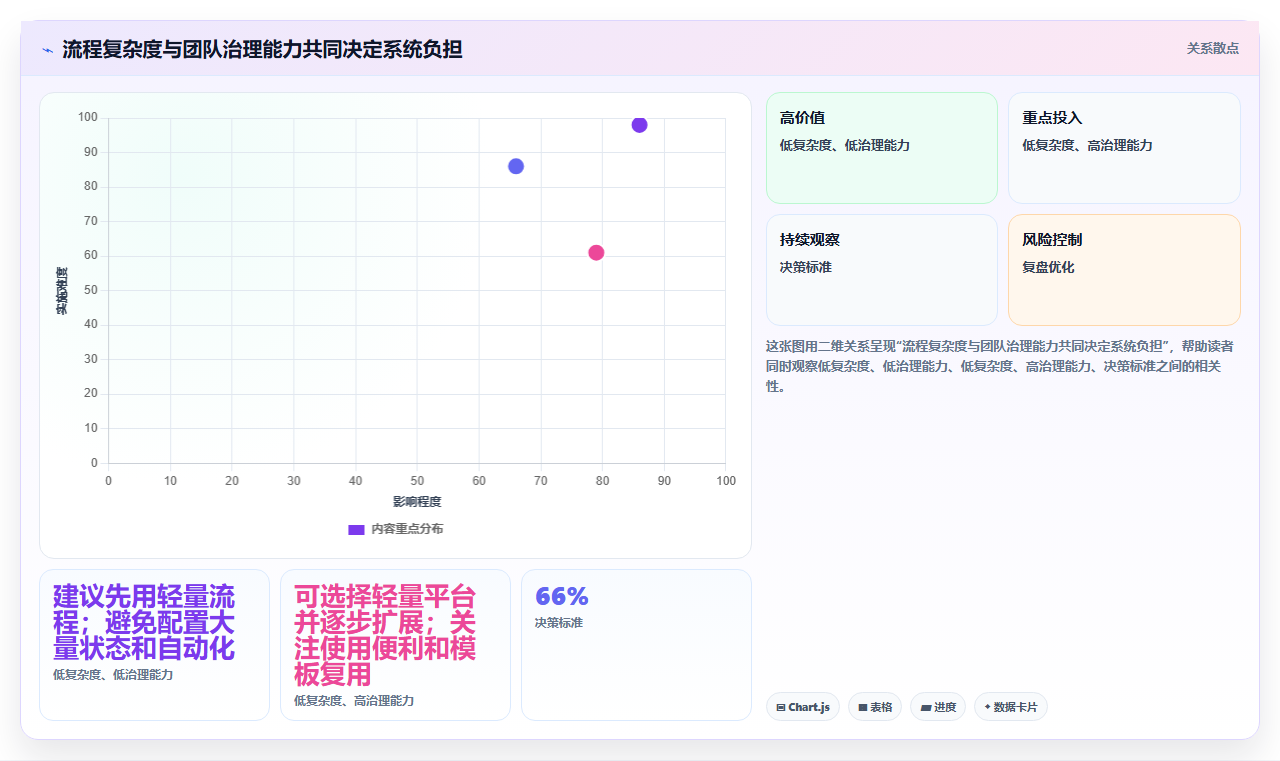Open the 持续观察 quadrant card
The image size is (1280, 761).
point(882,270)
